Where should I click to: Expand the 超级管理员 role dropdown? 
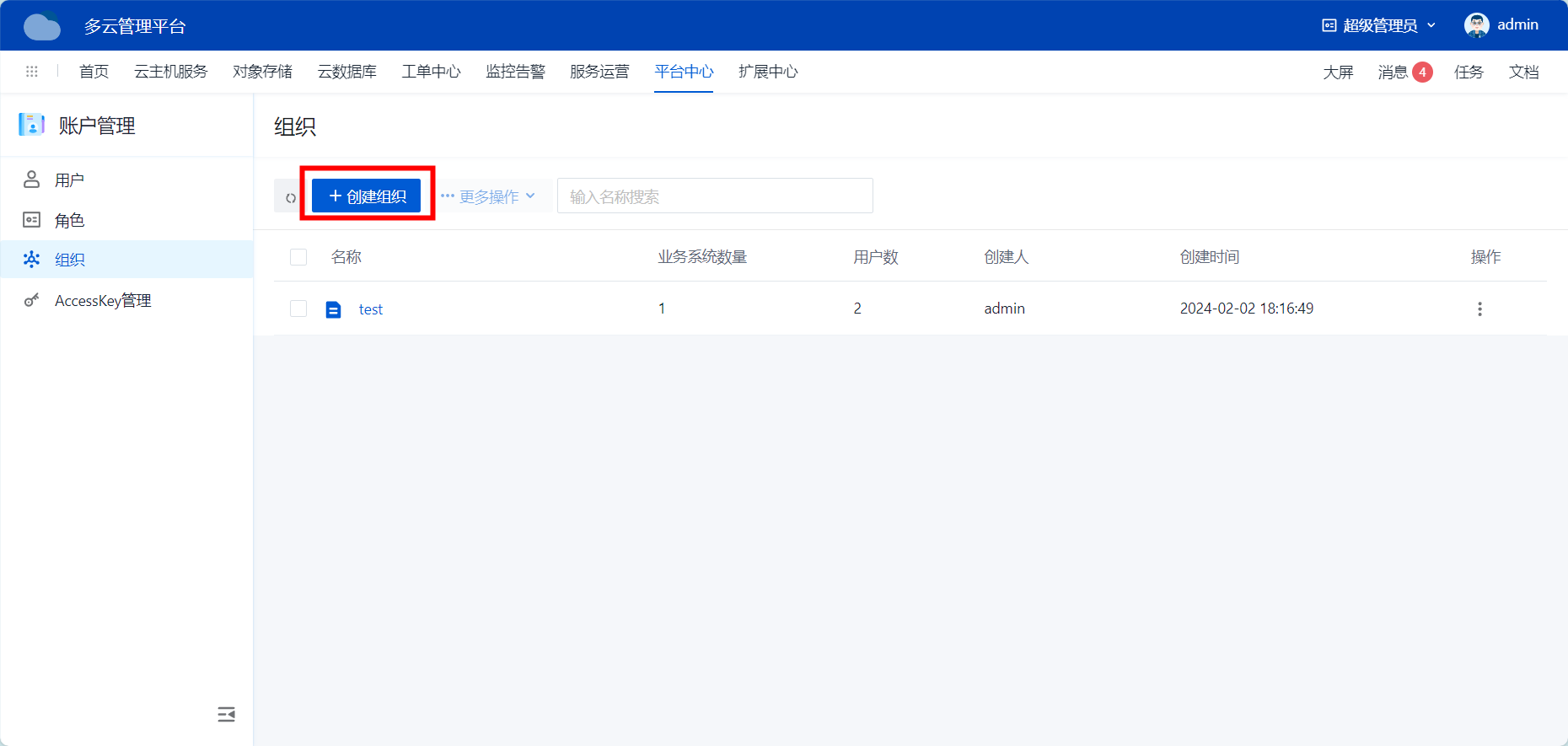pyautogui.click(x=1378, y=25)
